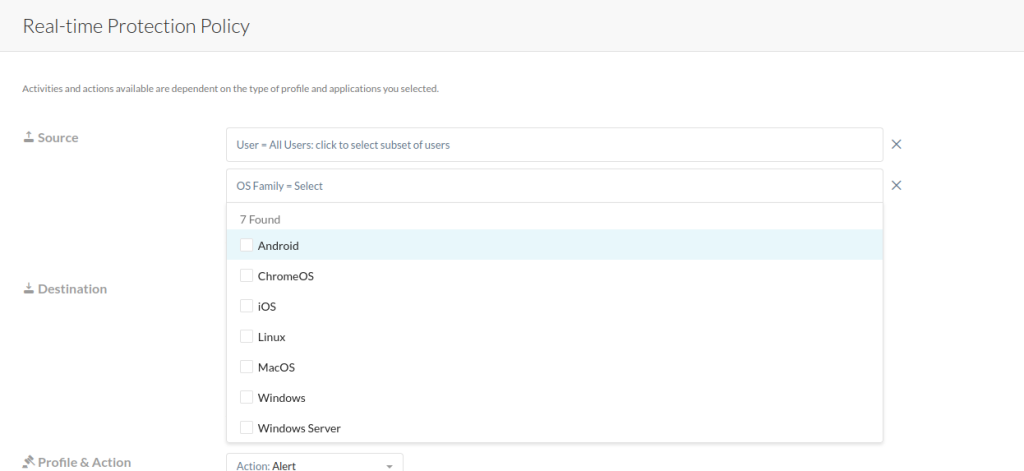Tick the Windows checkbox

click(246, 397)
